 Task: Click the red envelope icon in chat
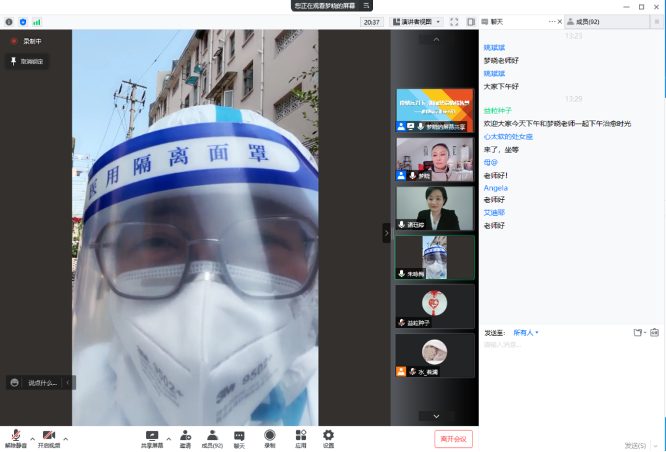pos(656,332)
